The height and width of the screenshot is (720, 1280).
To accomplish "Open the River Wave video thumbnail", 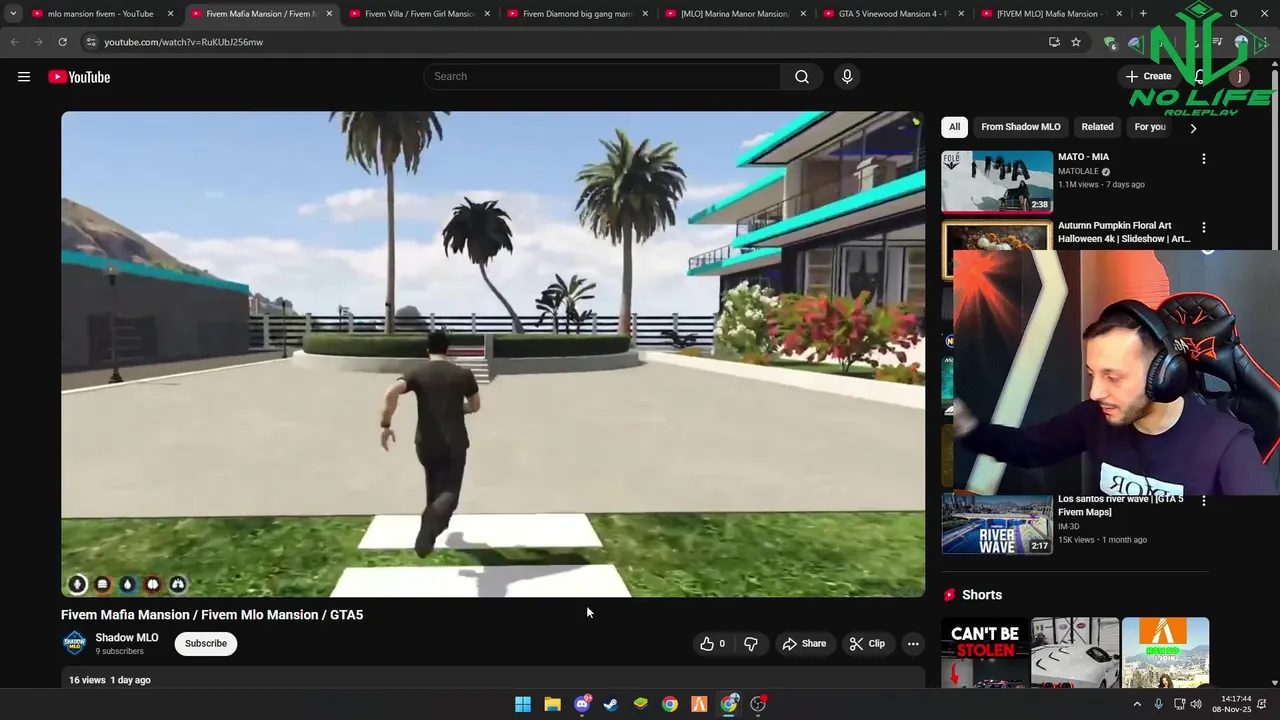I will point(997,524).
